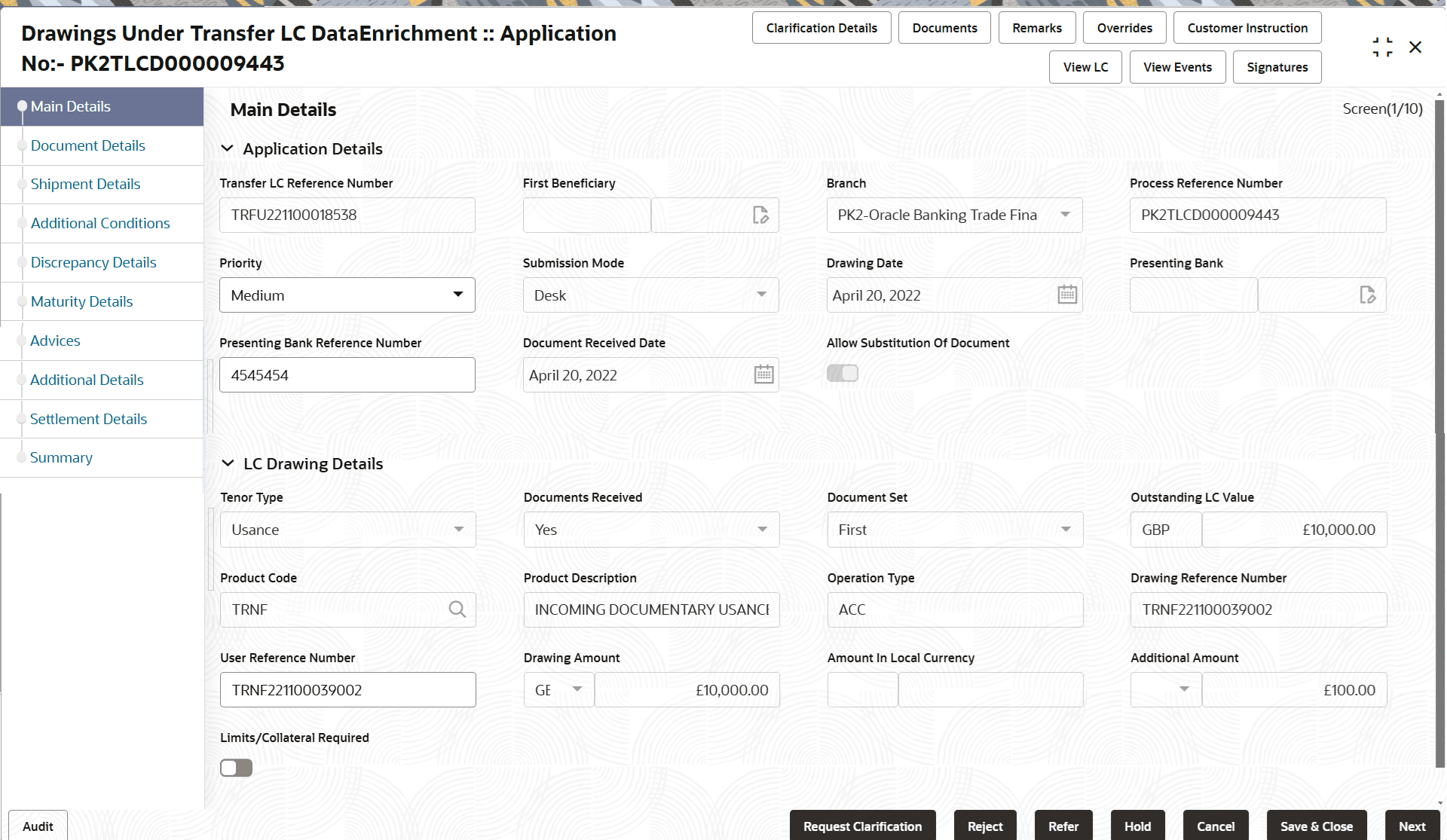The width and height of the screenshot is (1447, 840).
Task: Click the View LC button
Action: click(x=1085, y=67)
